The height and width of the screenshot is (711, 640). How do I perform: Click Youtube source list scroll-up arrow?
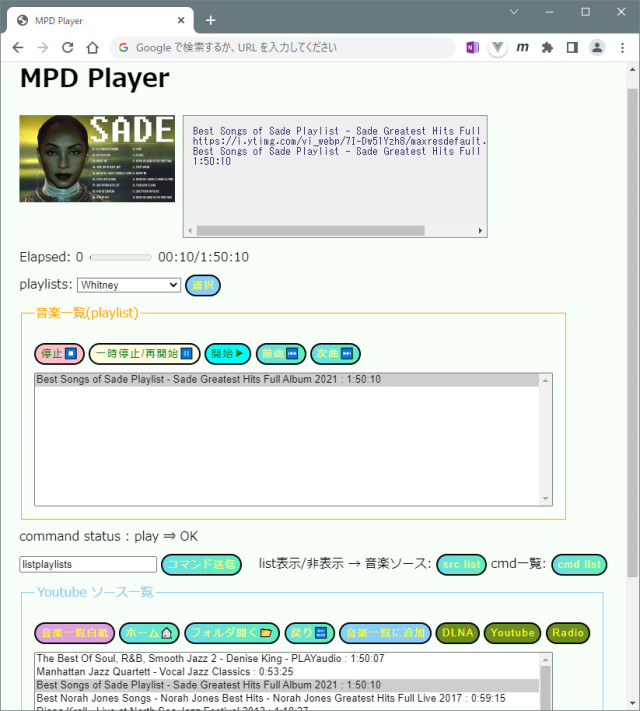point(546,660)
